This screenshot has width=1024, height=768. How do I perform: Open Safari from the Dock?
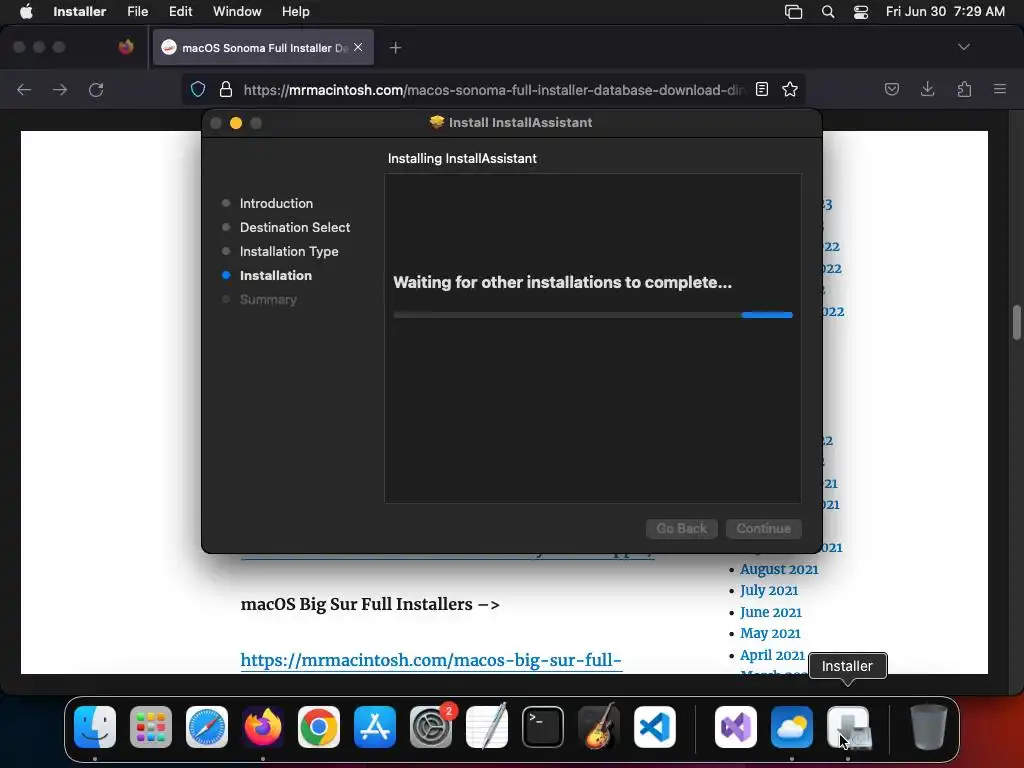coord(207,727)
